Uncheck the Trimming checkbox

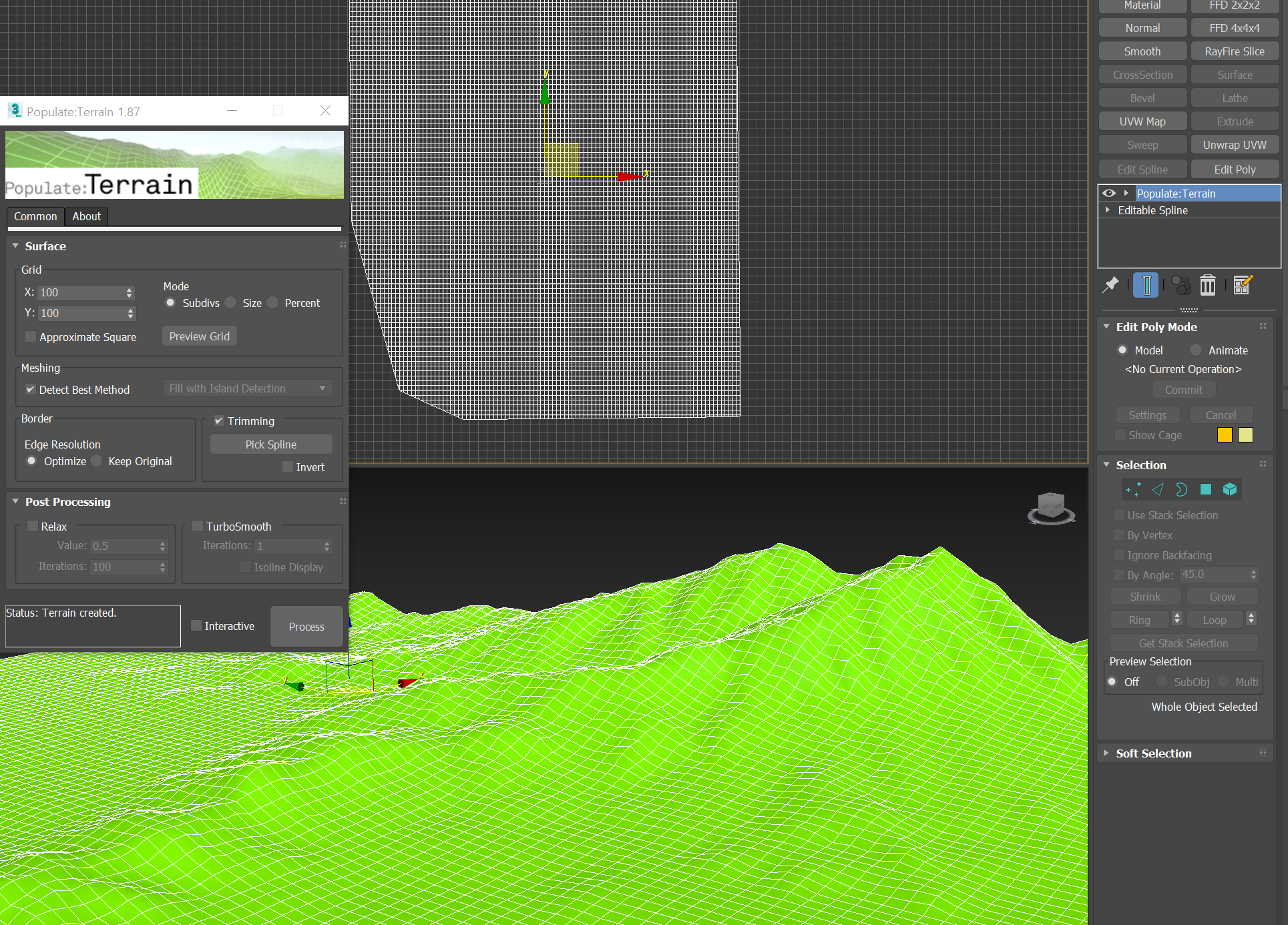click(219, 420)
